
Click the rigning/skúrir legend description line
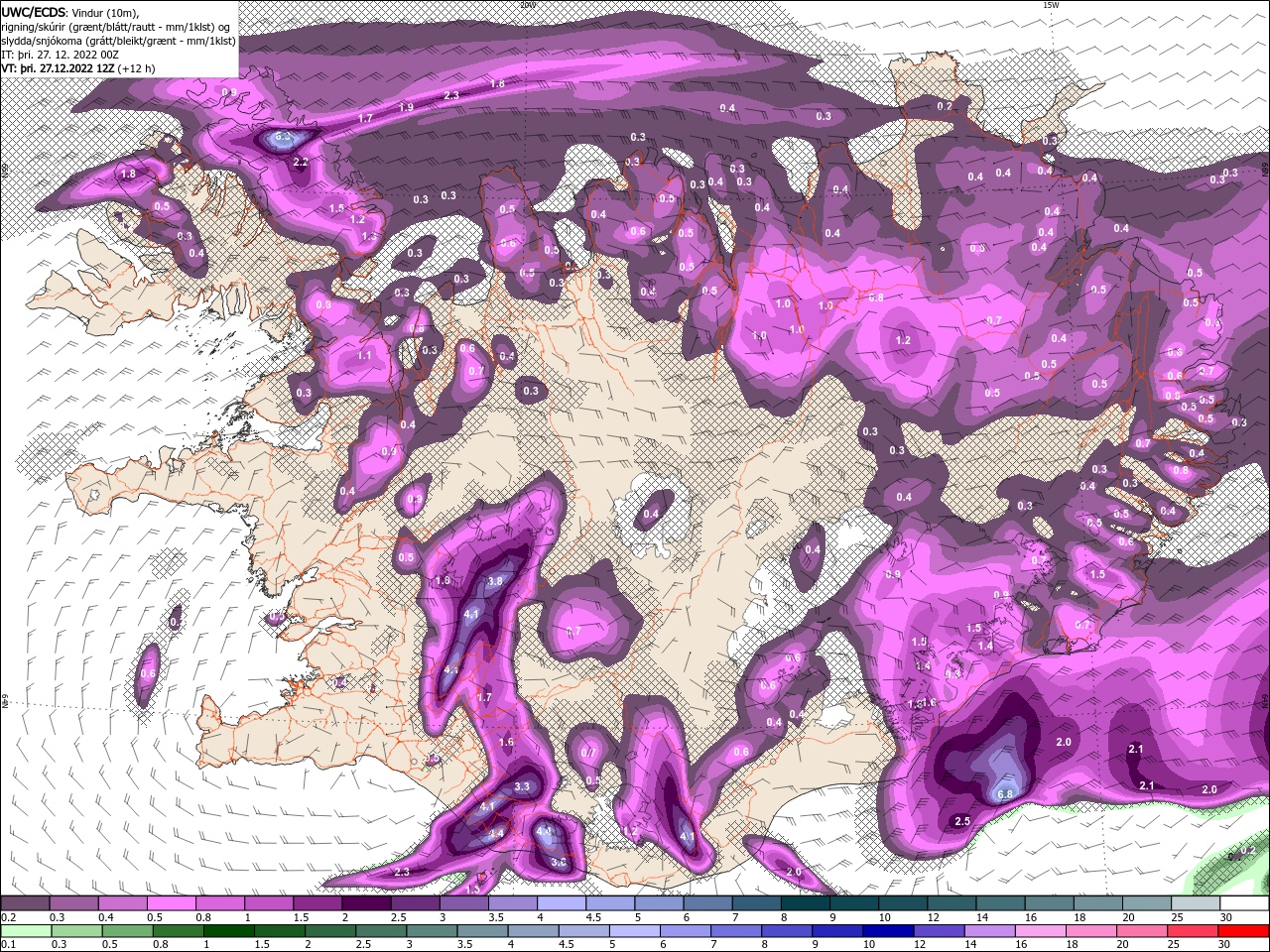coord(114,27)
